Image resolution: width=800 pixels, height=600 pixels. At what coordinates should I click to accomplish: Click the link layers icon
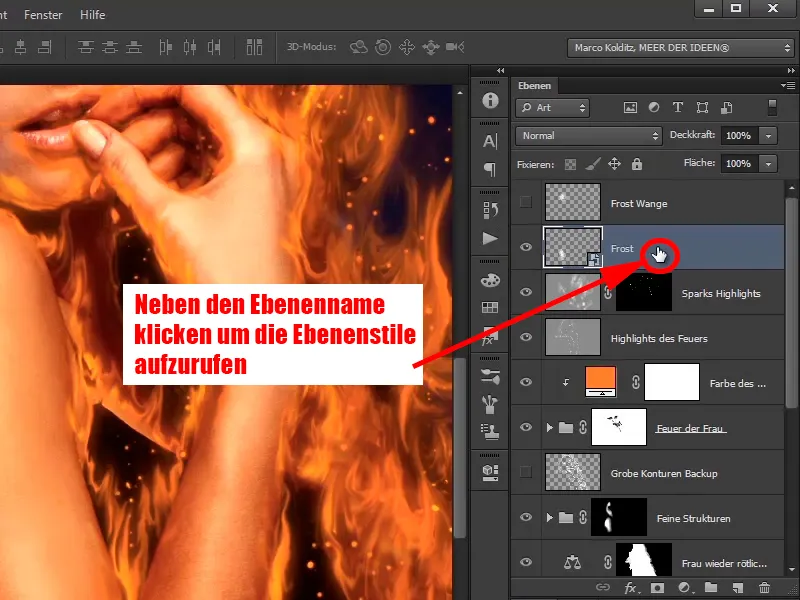(603, 588)
